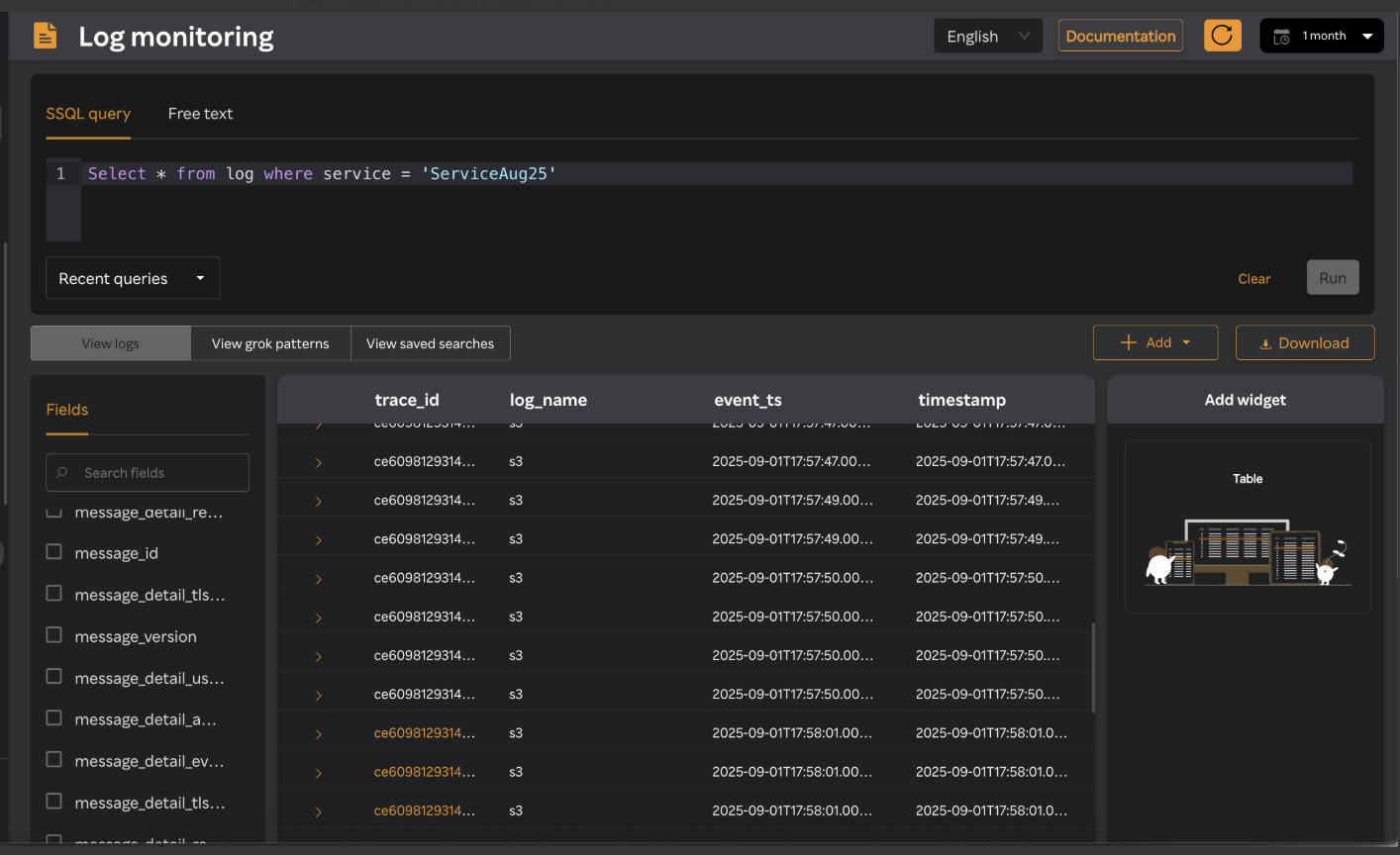Expand the first log row at 17:58:01
1400x855 pixels.
coord(318,734)
